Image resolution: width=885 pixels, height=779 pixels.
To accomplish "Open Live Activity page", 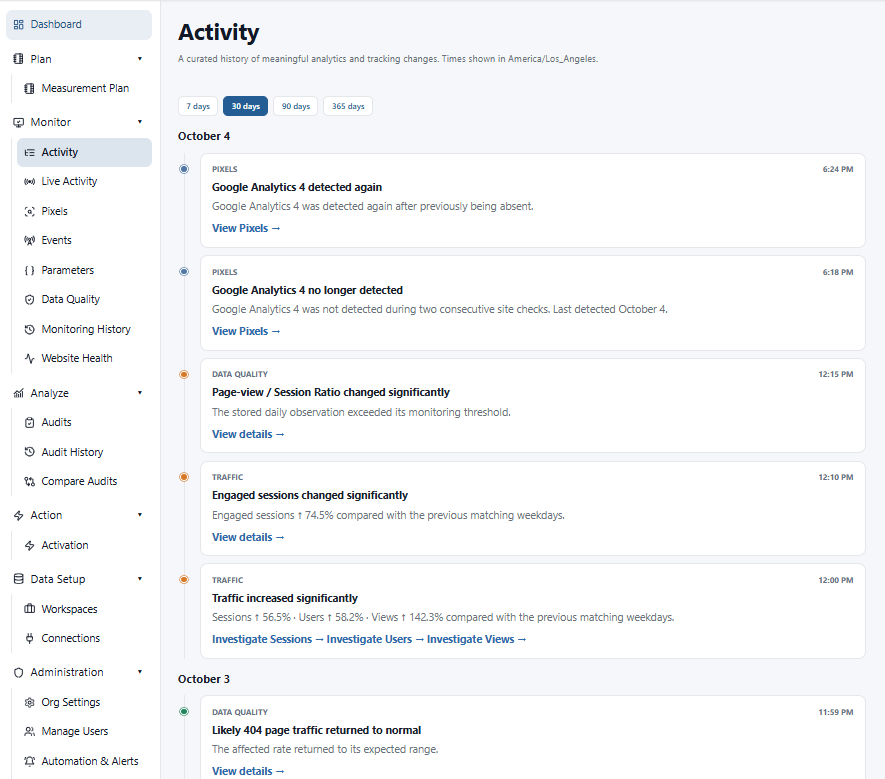I will [84, 181].
